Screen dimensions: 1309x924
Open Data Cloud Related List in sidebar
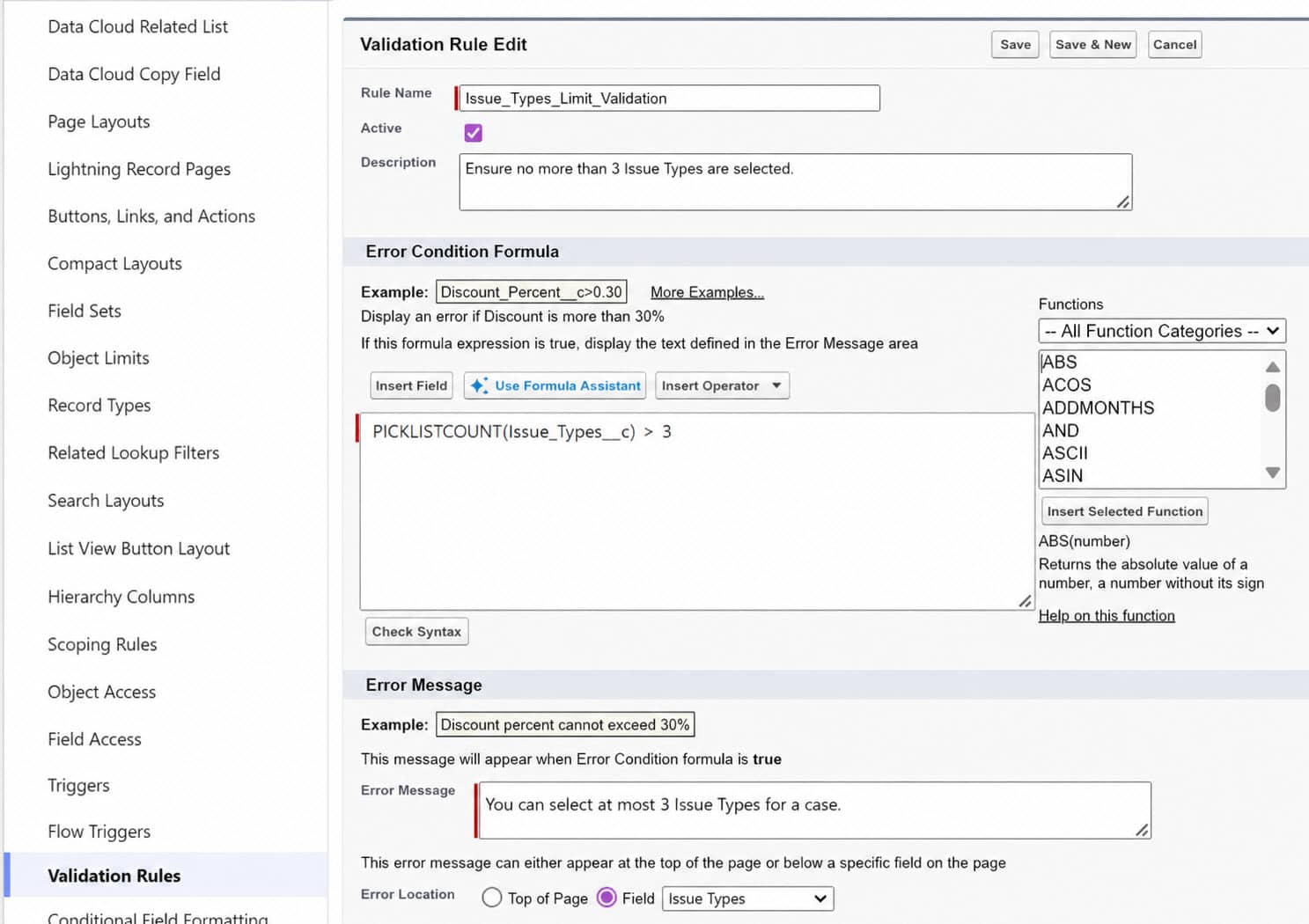click(138, 26)
